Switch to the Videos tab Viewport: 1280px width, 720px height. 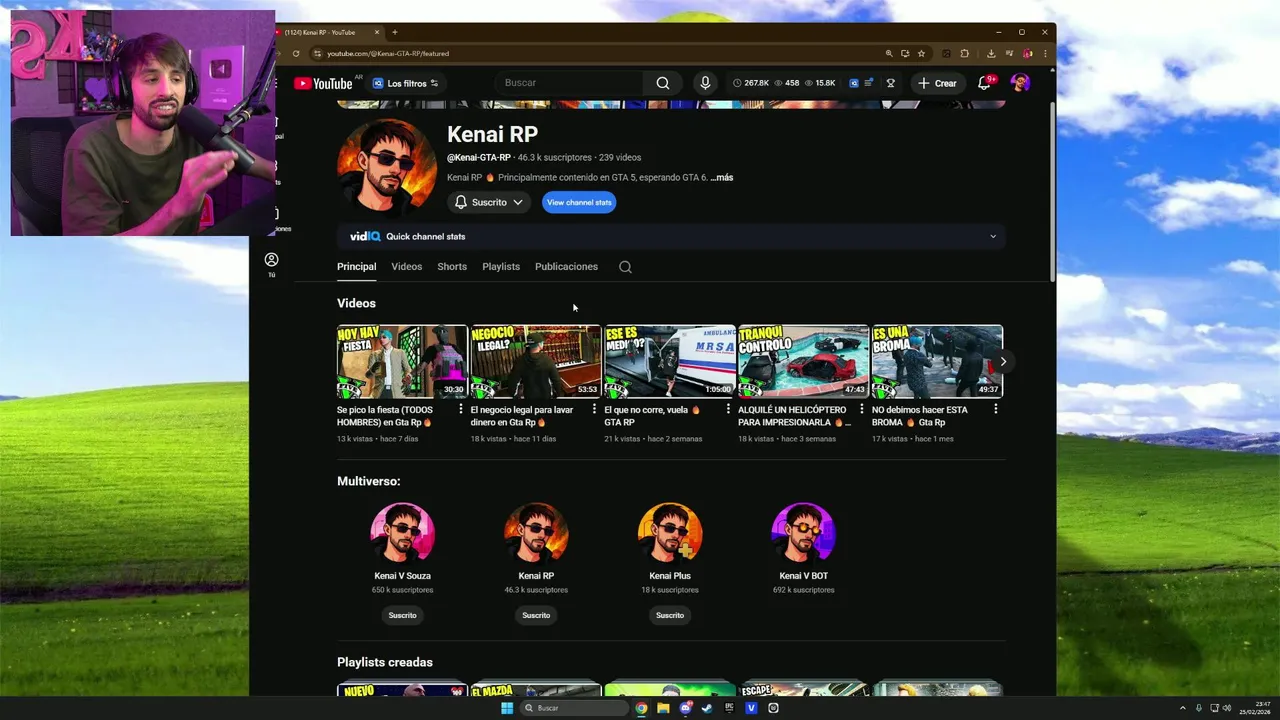406,267
